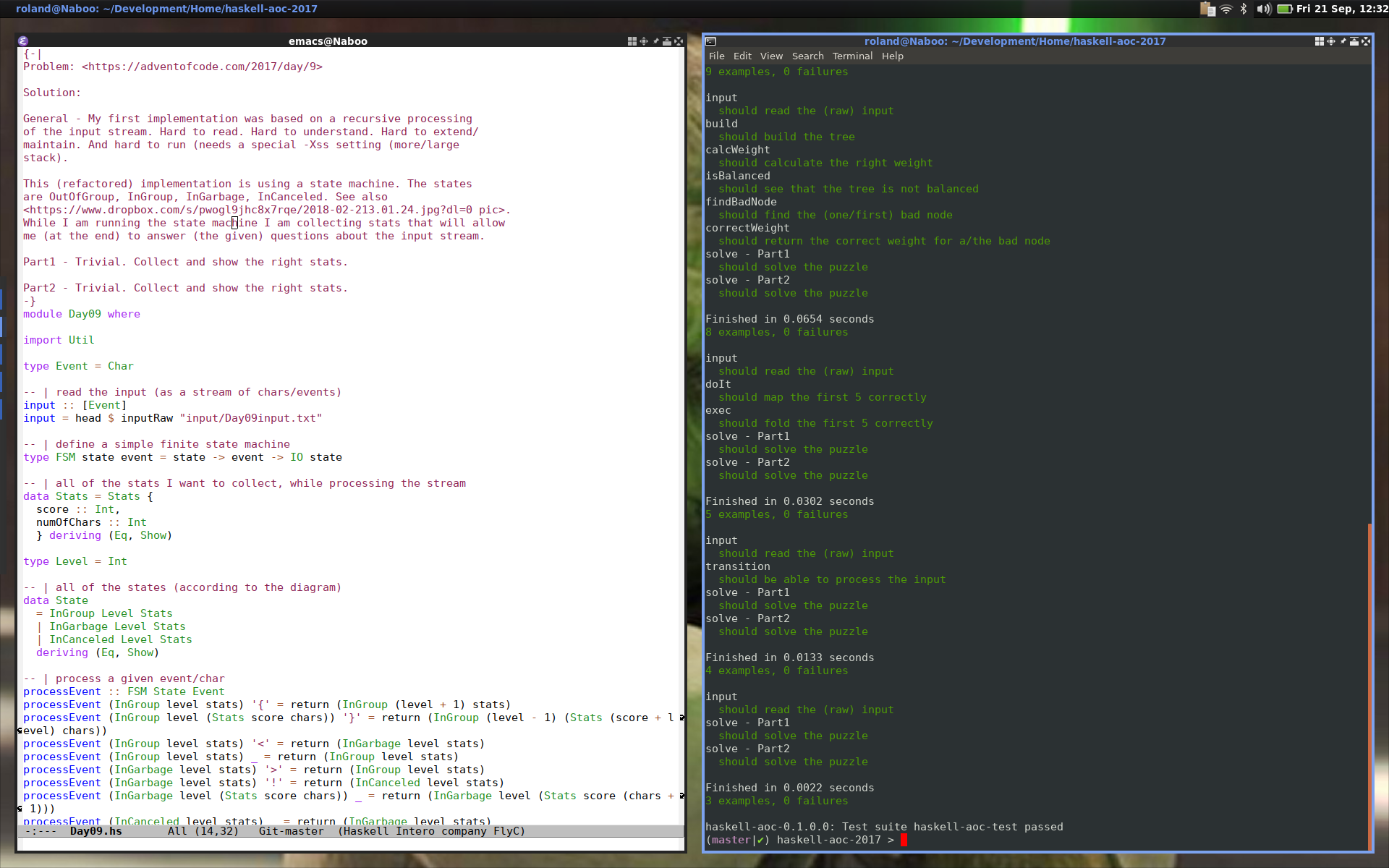Click 'All' in the Emacs mode line

177,831
